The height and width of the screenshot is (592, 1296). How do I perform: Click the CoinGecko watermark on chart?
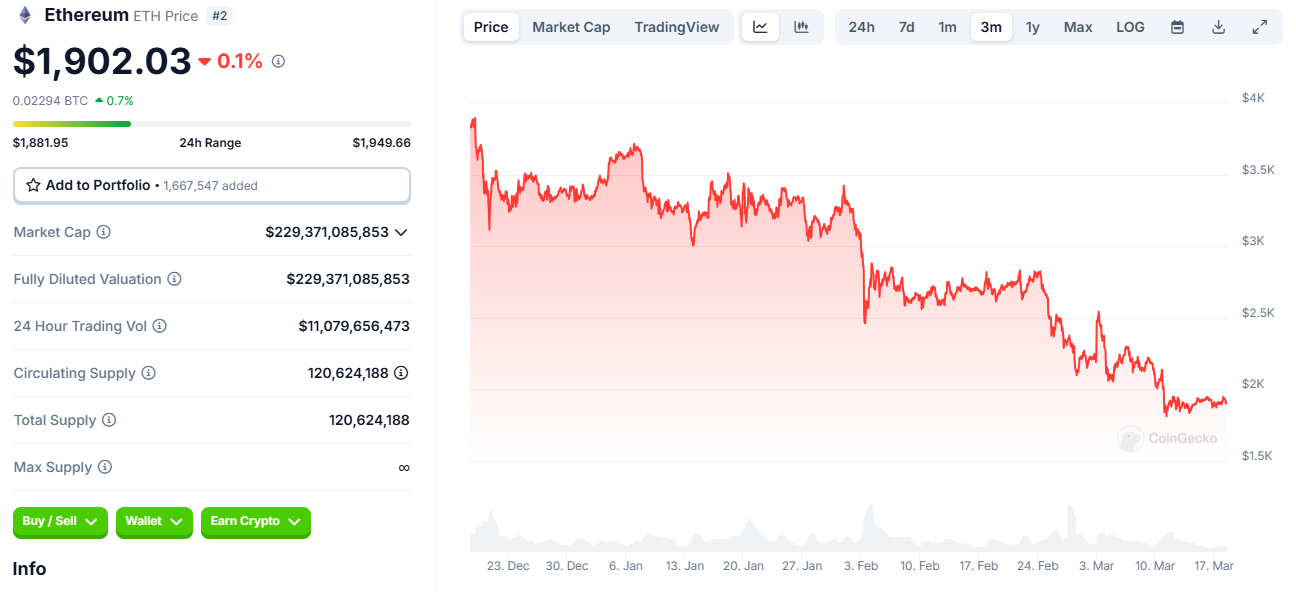pyautogui.click(x=1168, y=439)
